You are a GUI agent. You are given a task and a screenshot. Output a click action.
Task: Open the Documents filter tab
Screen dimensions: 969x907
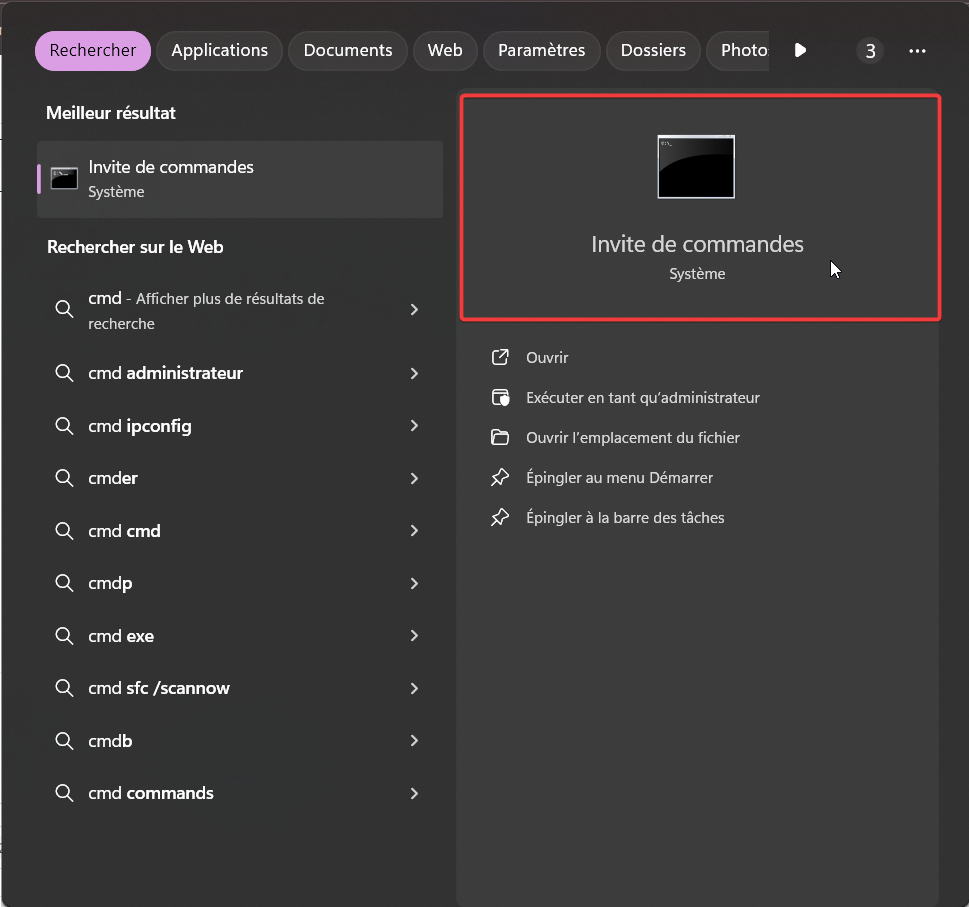pos(348,51)
